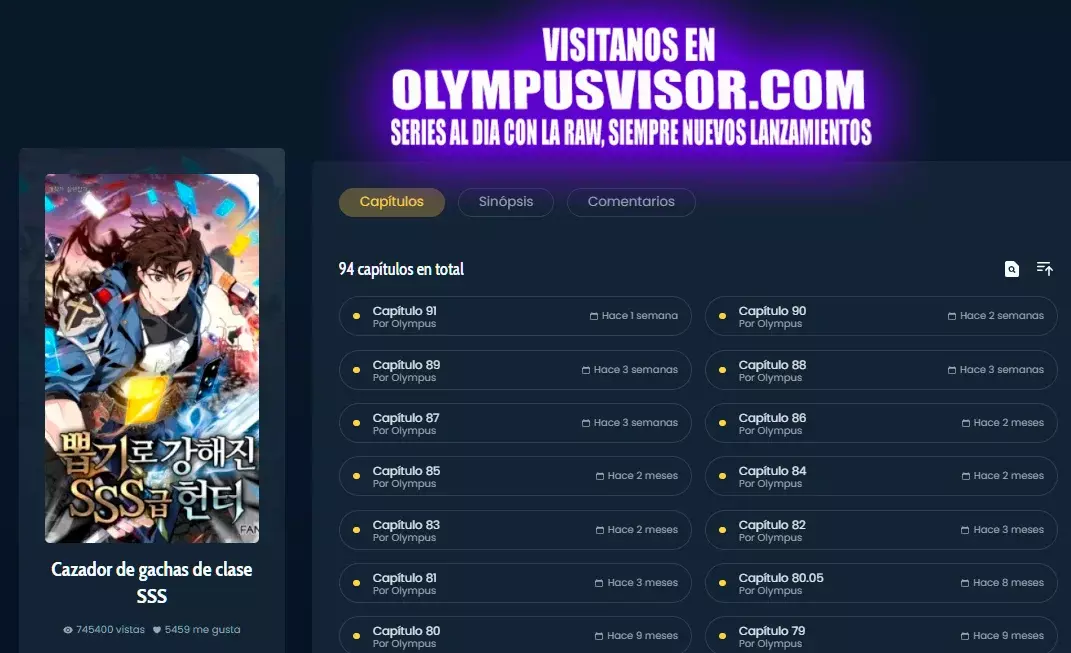Click the calendar icon on Capítulo 80.05

pyautogui.click(x=965, y=583)
